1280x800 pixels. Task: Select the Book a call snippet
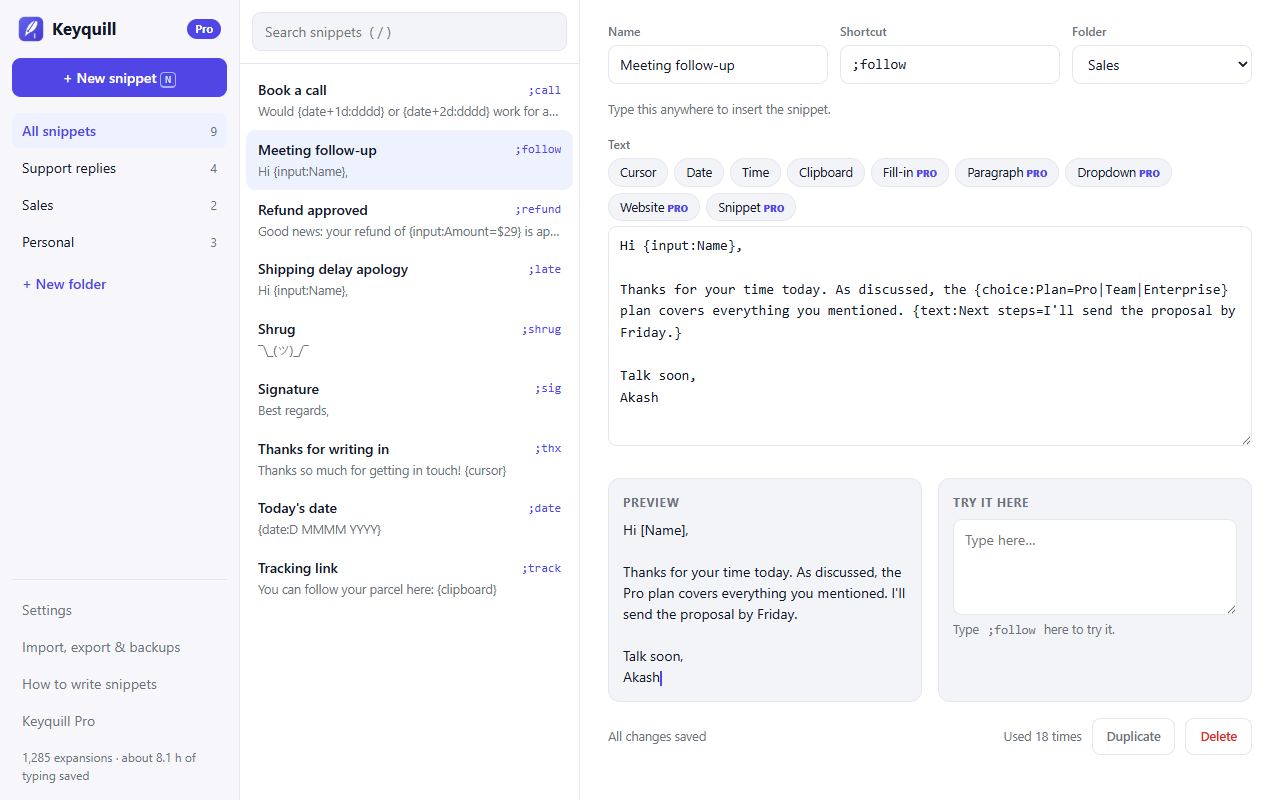409,100
